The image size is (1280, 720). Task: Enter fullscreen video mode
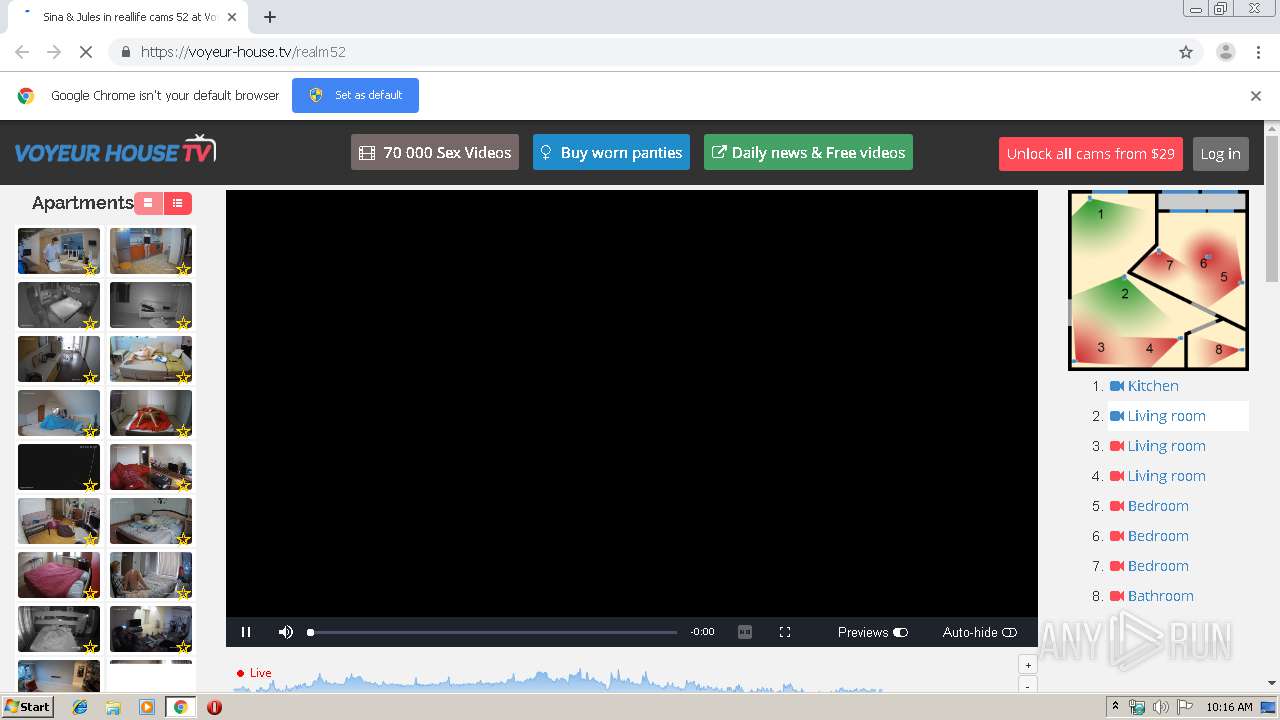click(x=785, y=632)
